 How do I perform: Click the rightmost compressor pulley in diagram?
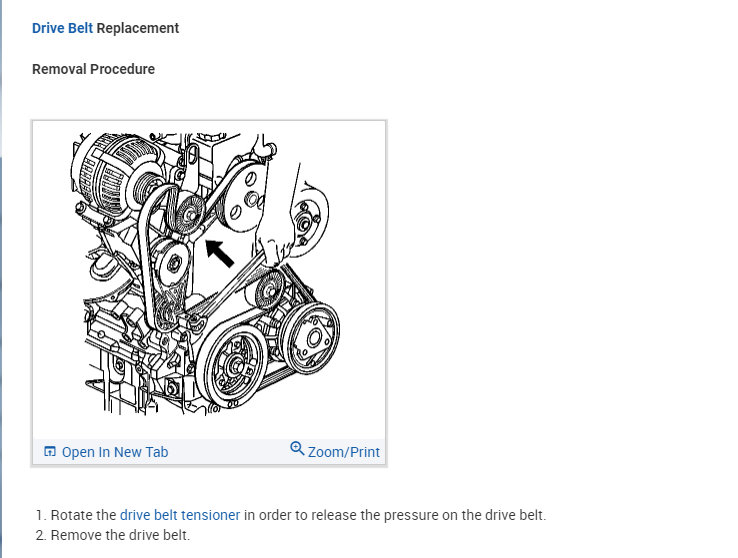click(310, 338)
